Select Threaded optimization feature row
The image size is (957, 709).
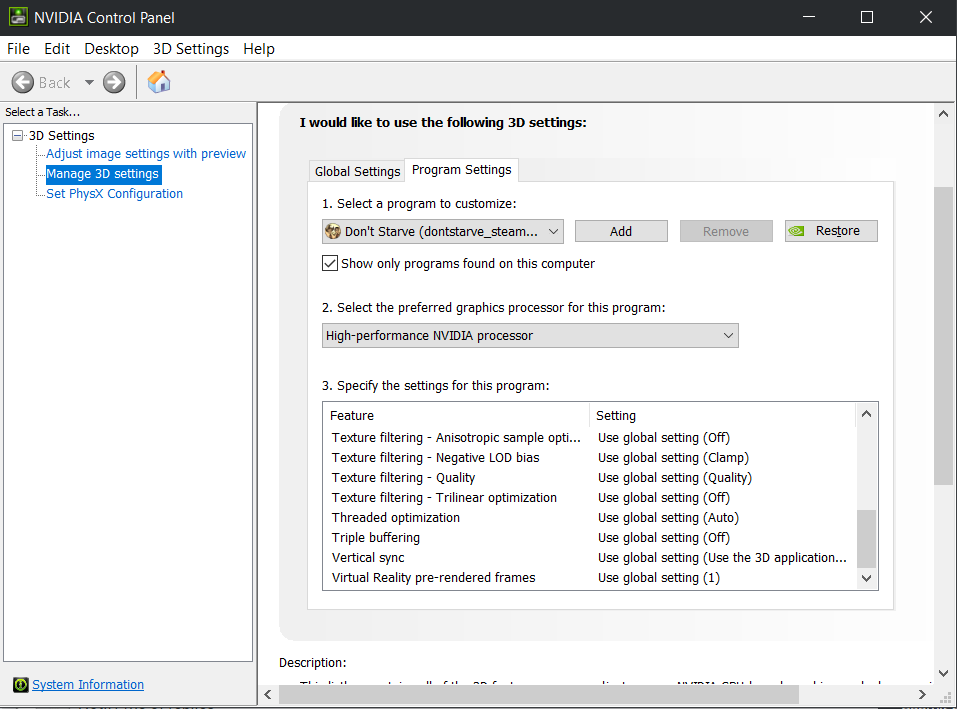tap(590, 517)
